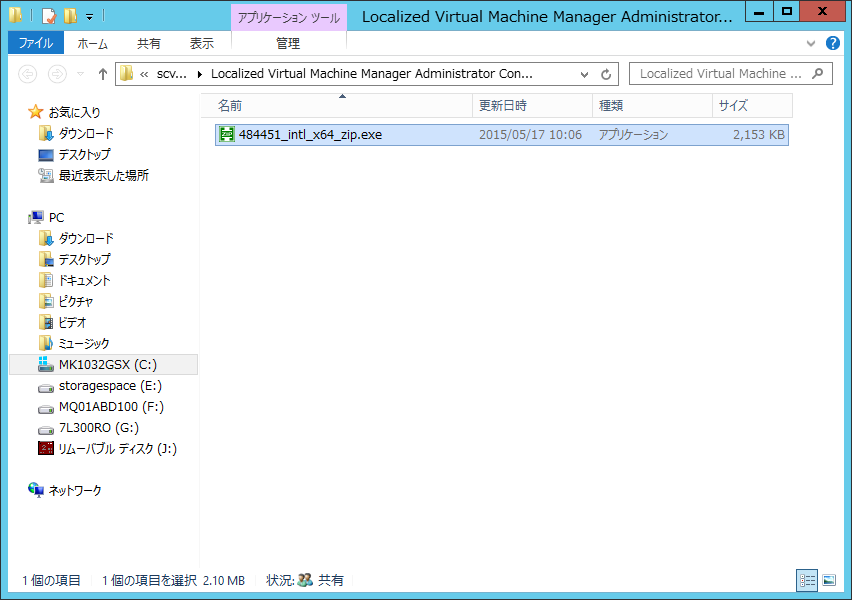Open the blue Help question mark icon
Viewport: 852px width, 600px height.
(832, 43)
